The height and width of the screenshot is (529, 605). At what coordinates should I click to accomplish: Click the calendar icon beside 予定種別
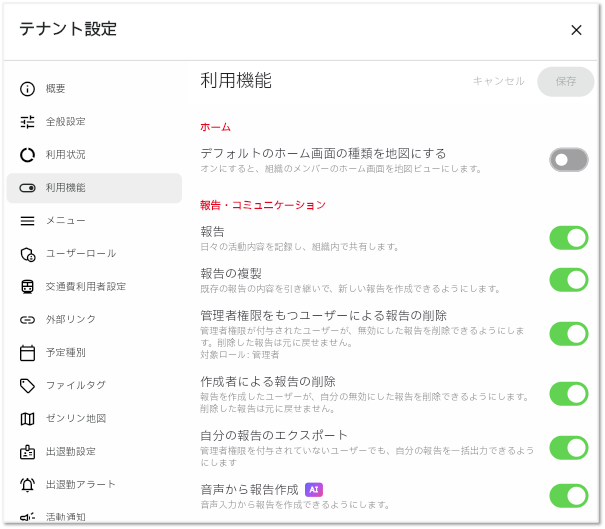(27, 353)
